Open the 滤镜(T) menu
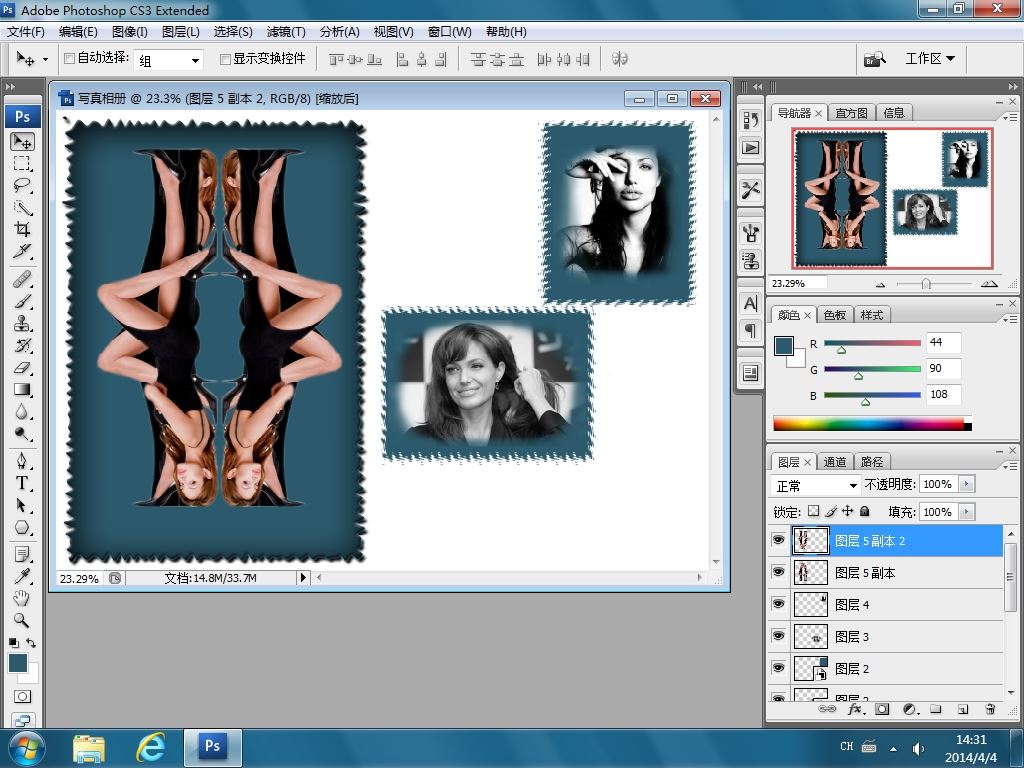 point(285,31)
